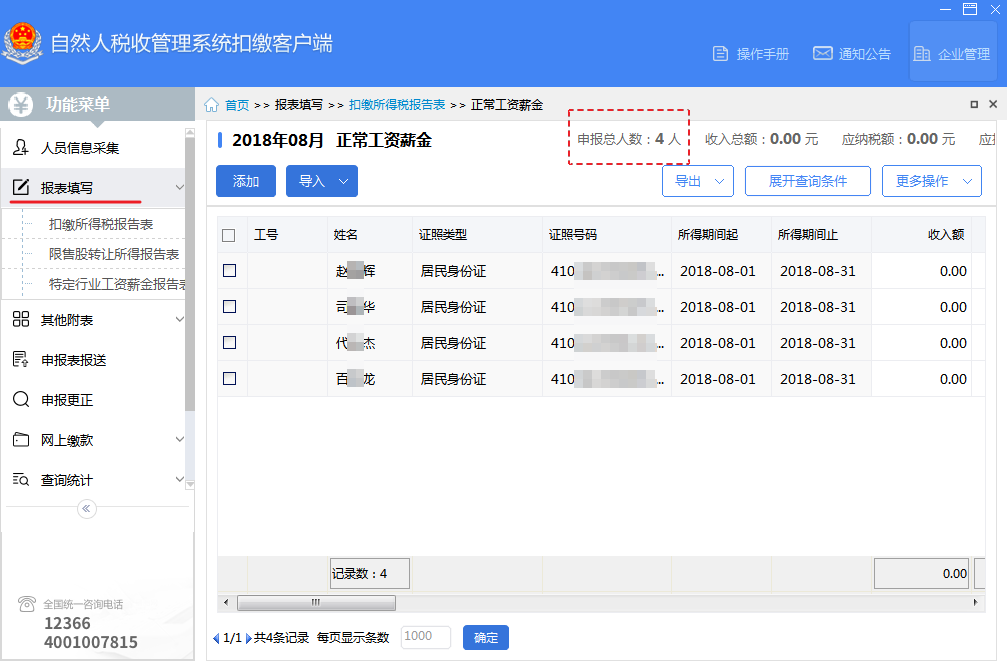Image resolution: width=1007 pixels, height=661 pixels.
Task: Click the 申报更正 magnifier icon
Action: tap(21, 400)
